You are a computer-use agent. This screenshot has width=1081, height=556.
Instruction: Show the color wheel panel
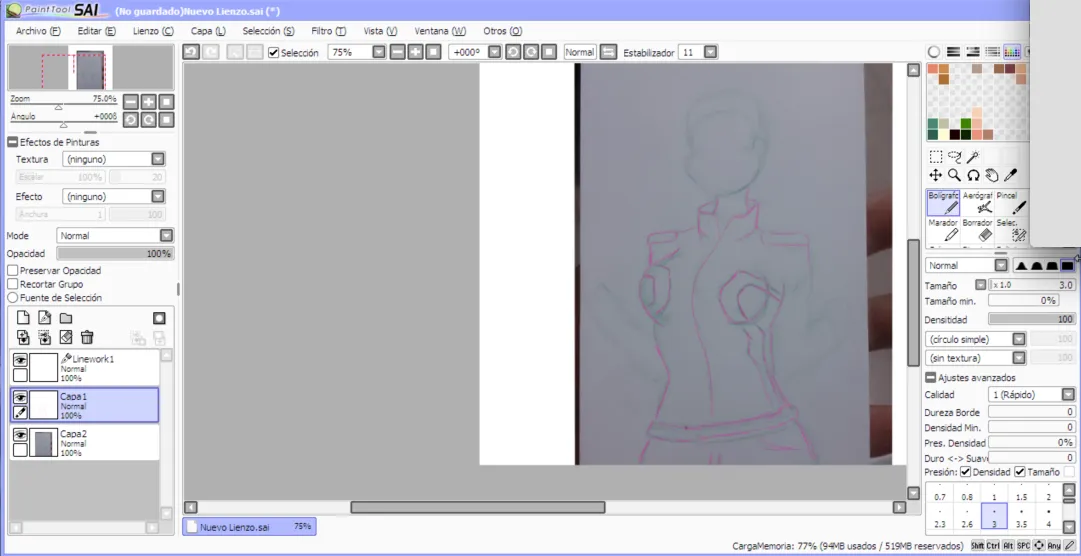(934, 52)
